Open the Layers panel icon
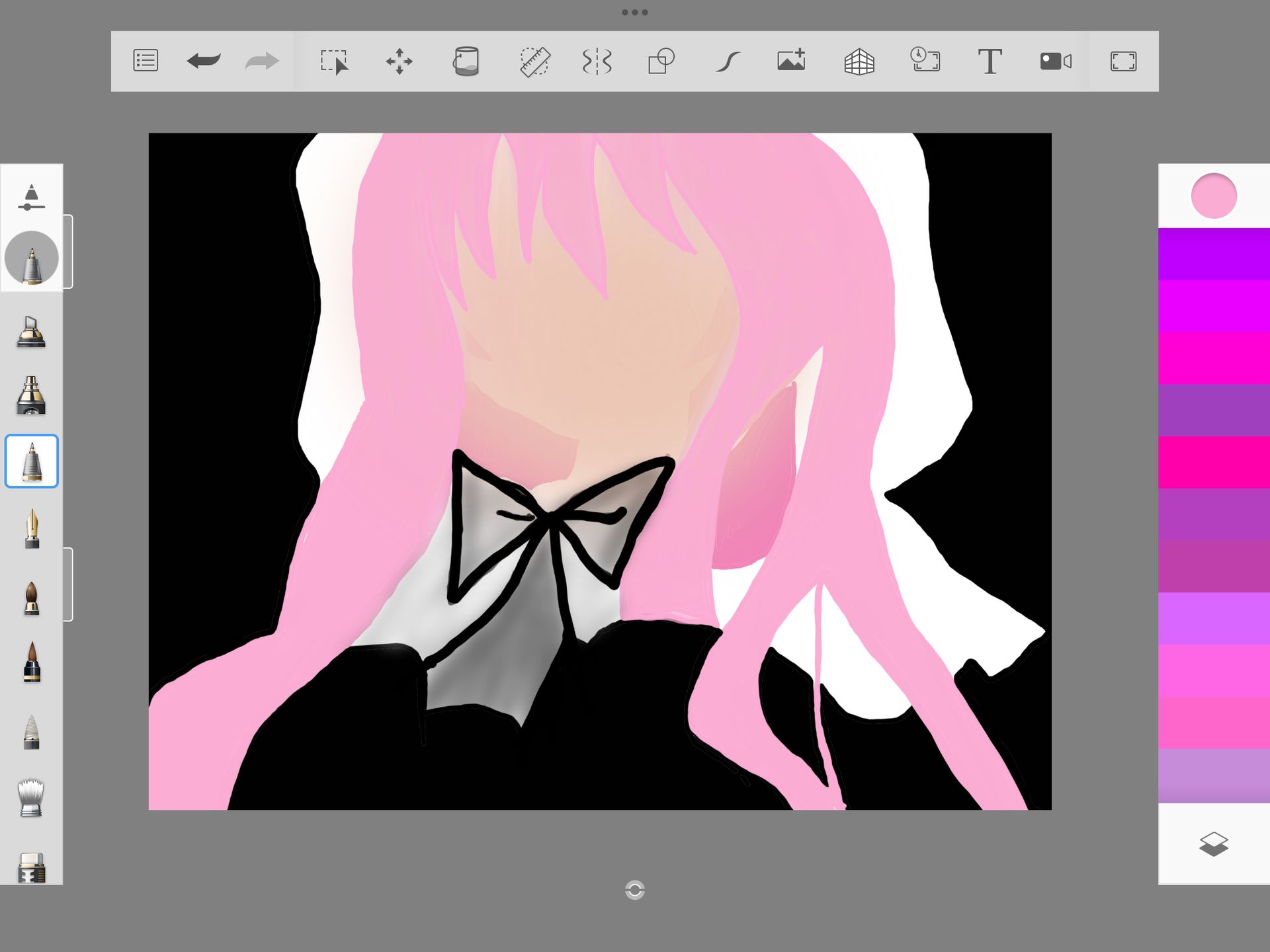 [1213, 844]
